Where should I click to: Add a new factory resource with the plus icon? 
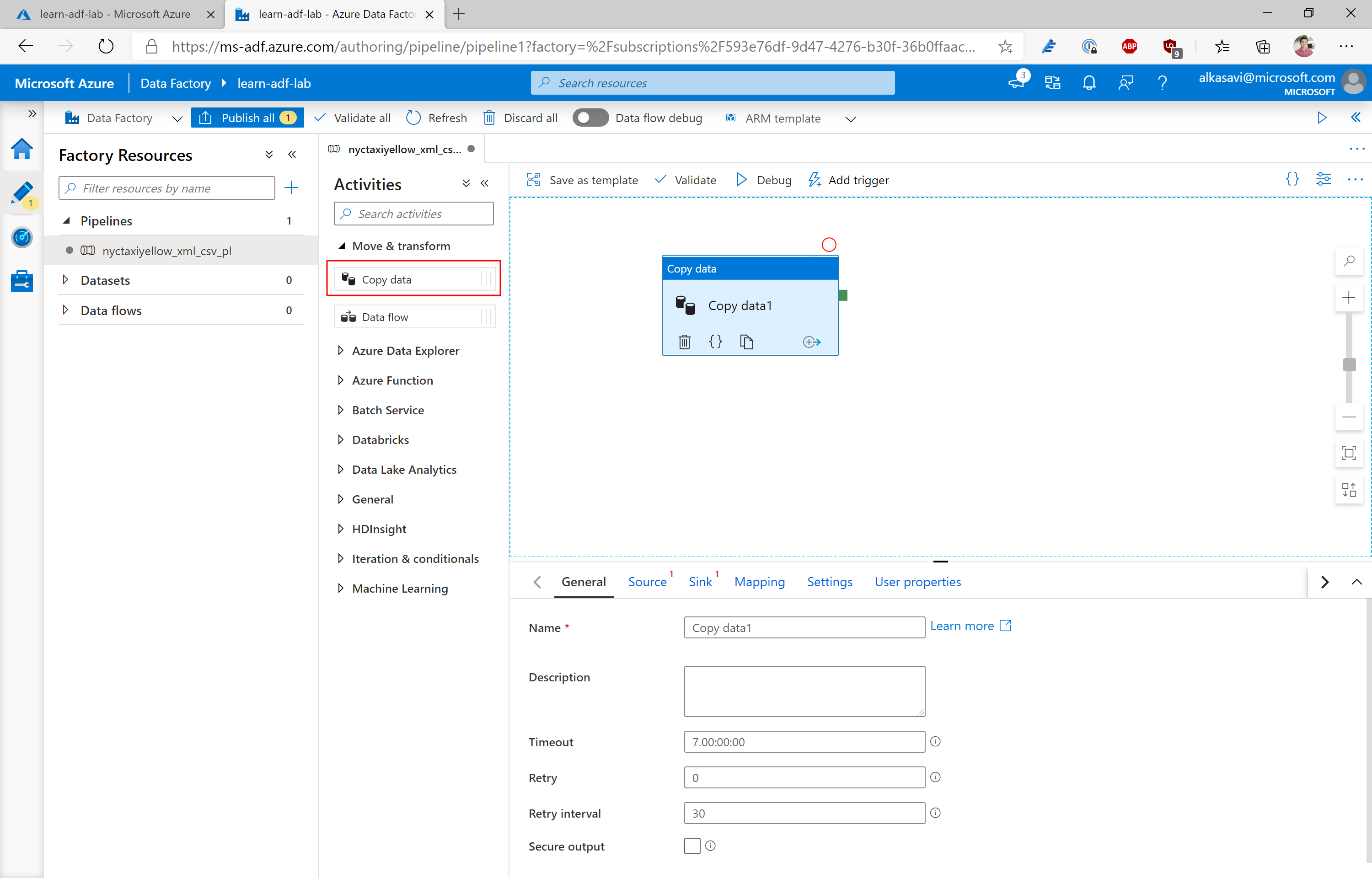[291, 187]
